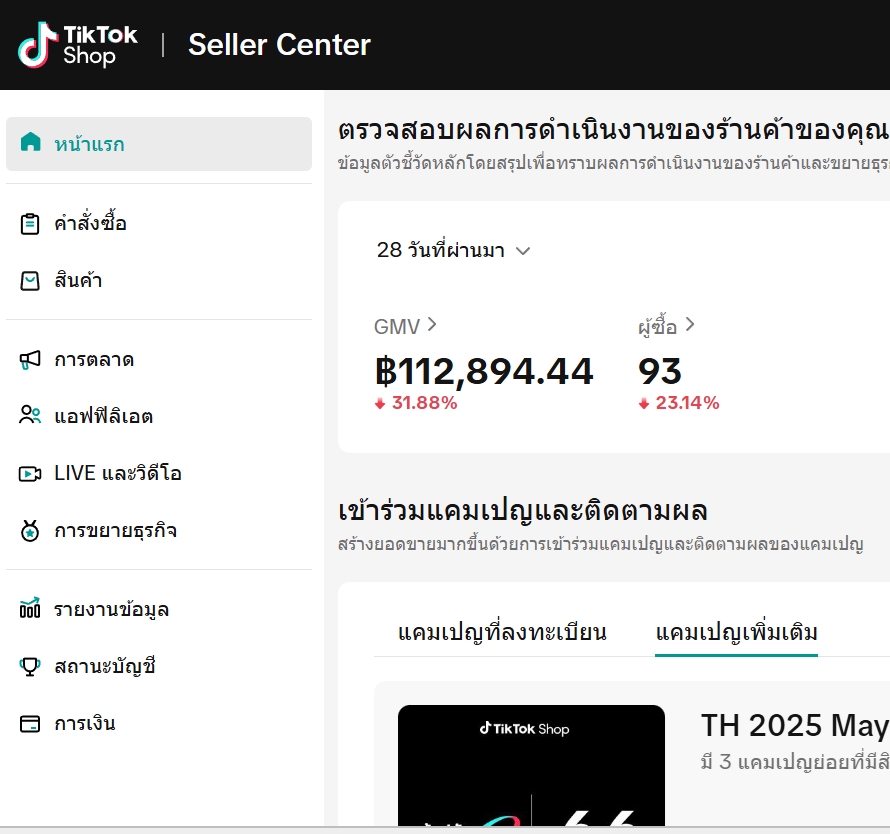The height and width of the screenshot is (834, 890).
Task: Open the TH 2025 May campaign title
Action: click(795, 726)
